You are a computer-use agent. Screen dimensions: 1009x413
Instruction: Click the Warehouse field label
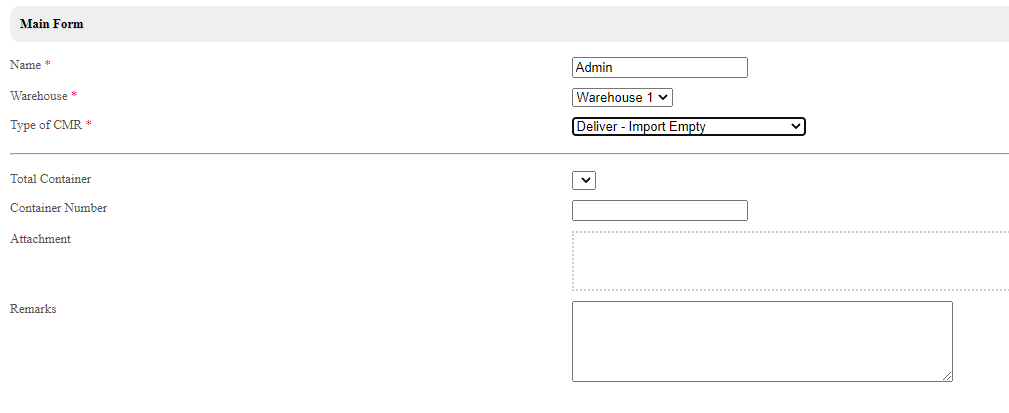coord(38,96)
